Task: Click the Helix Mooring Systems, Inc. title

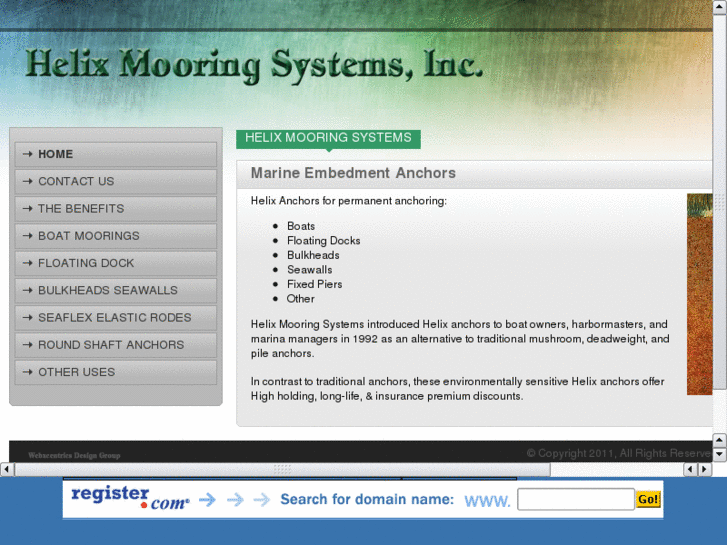Action: tap(254, 65)
